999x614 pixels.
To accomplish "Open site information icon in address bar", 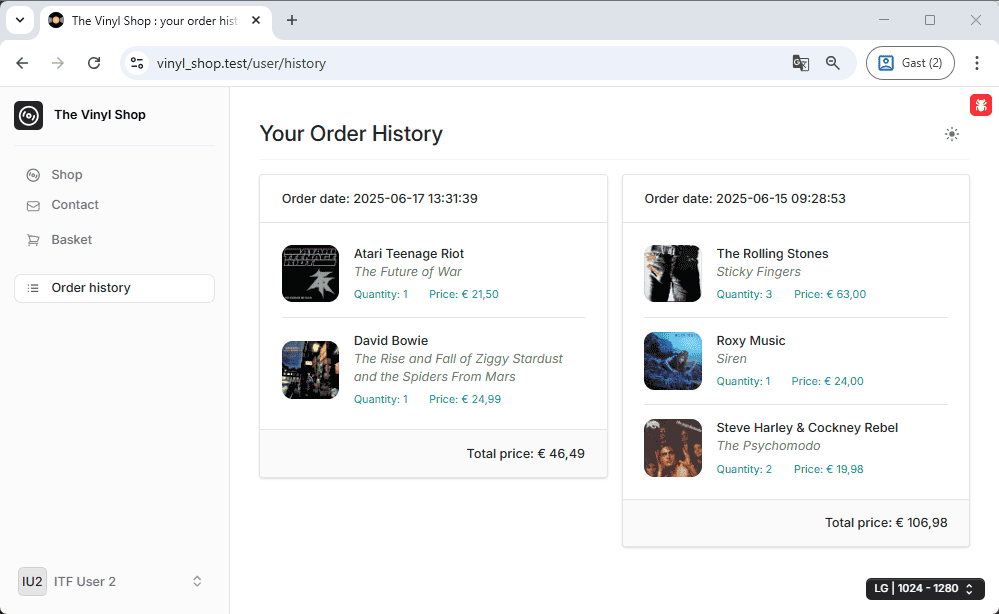I will click(x=137, y=63).
